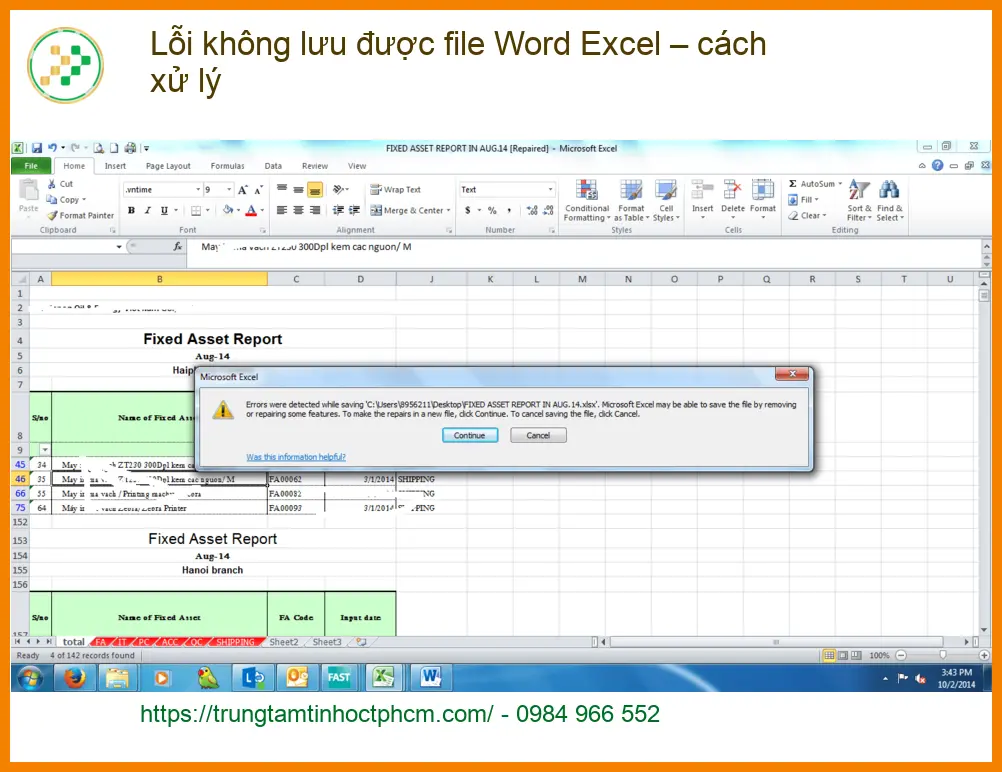Image resolution: width=1002 pixels, height=772 pixels.
Task: Open the Name Box dropdown arrow
Action: 119,247
